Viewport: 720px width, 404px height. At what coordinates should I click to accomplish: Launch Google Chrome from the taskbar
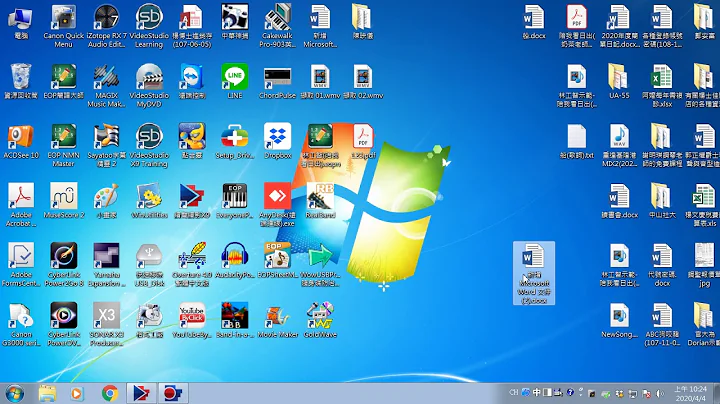pos(110,393)
